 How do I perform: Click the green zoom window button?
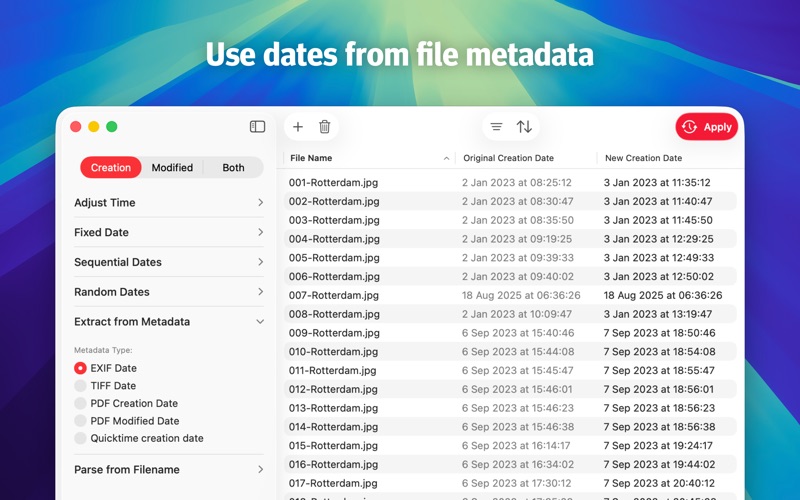(112, 127)
